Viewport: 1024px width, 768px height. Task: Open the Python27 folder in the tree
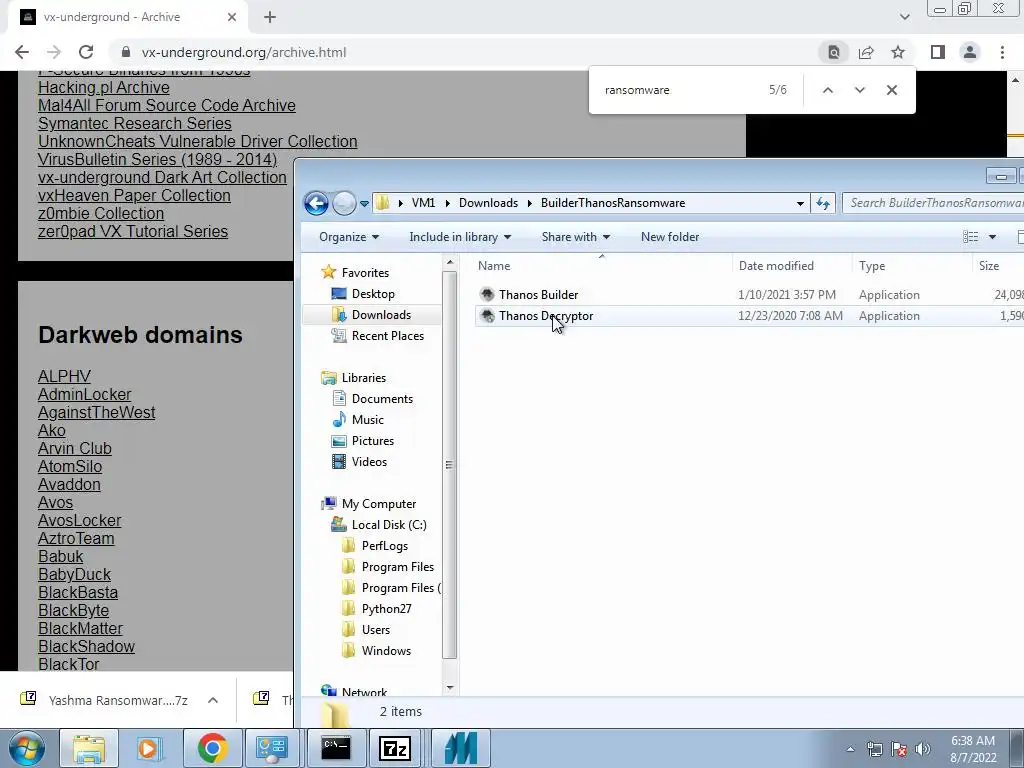[387, 609]
